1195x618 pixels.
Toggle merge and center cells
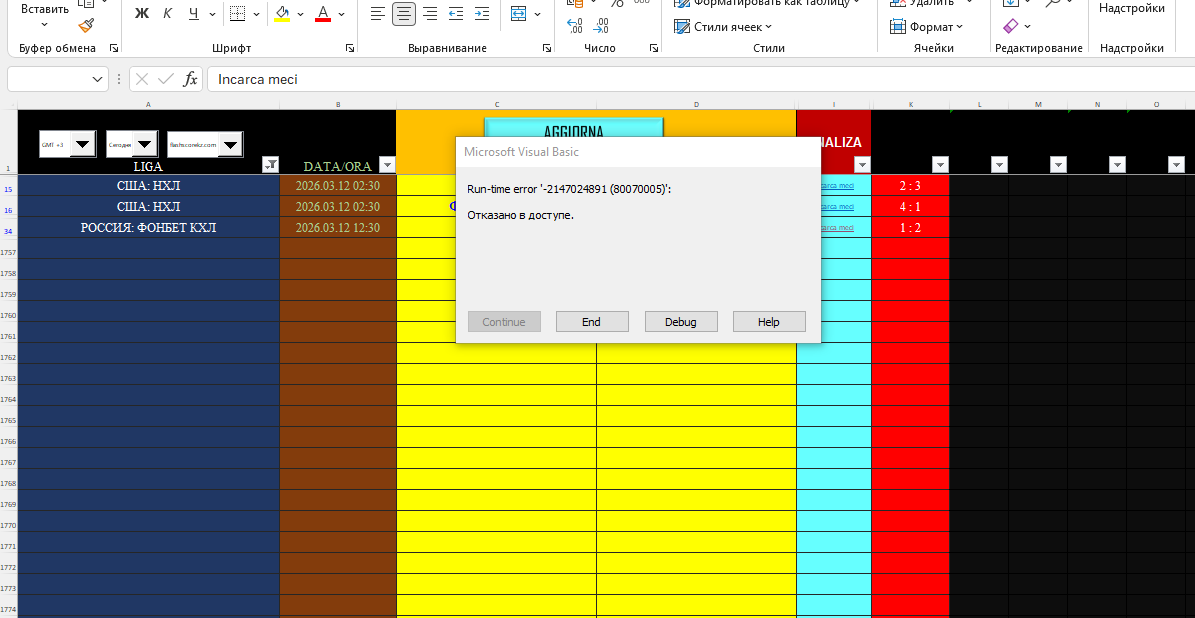coord(518,14)
